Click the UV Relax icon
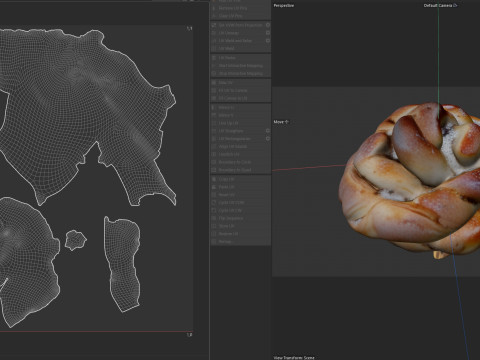Screen dimensions: 480x360 (x=214, y=58)
